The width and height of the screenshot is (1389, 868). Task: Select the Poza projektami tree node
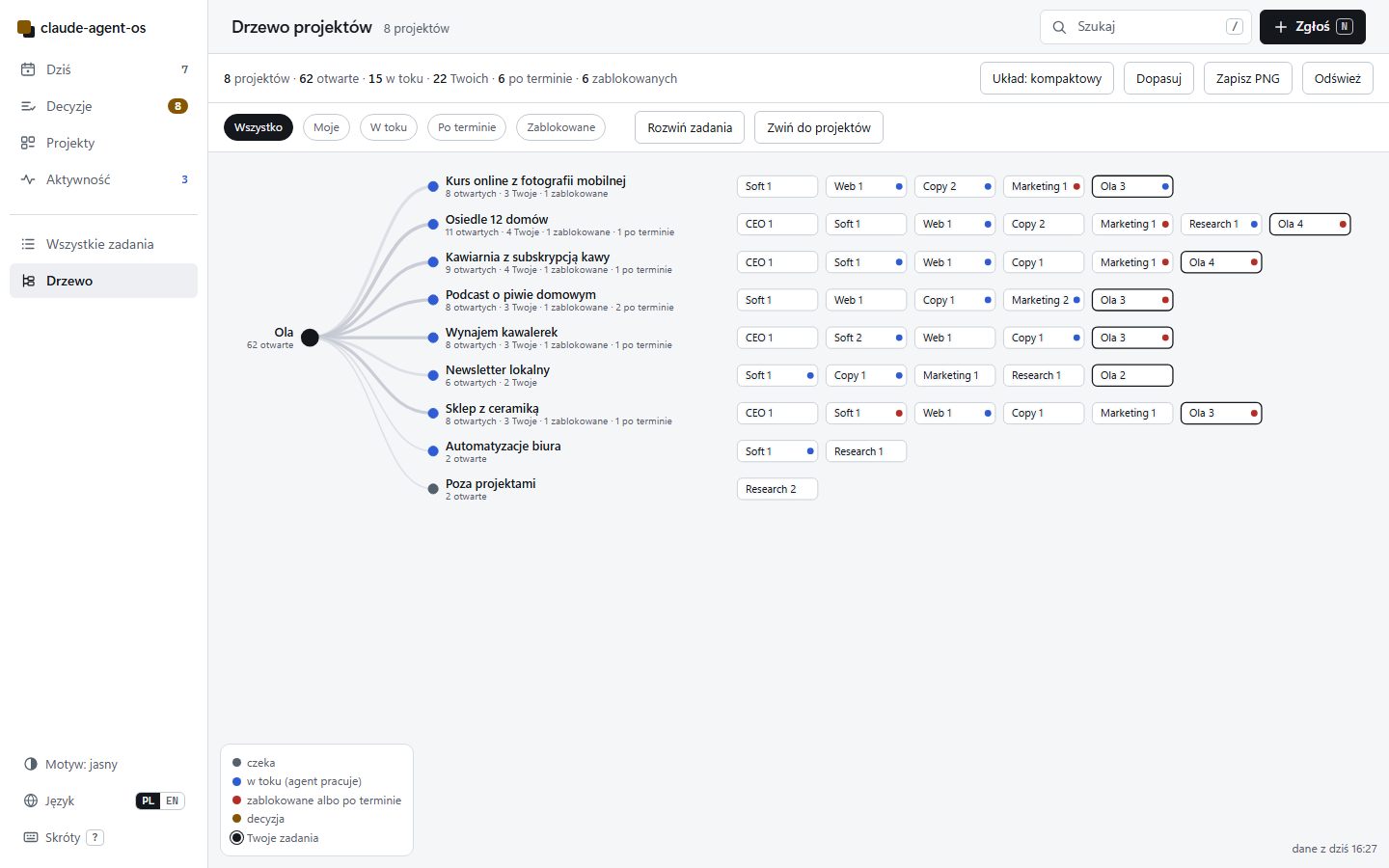[433, 489]
